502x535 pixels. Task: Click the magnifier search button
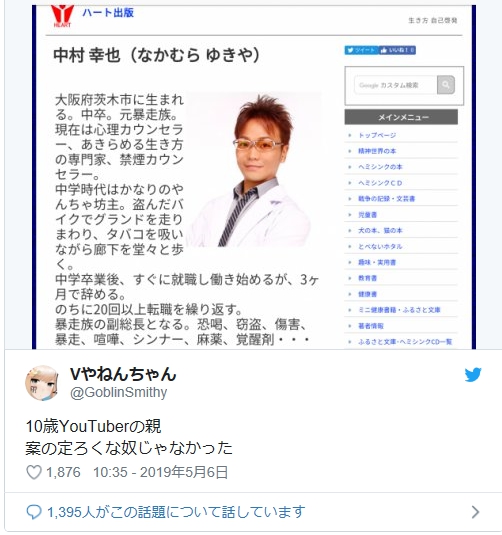pyautogui.click(x=446, y=85)
